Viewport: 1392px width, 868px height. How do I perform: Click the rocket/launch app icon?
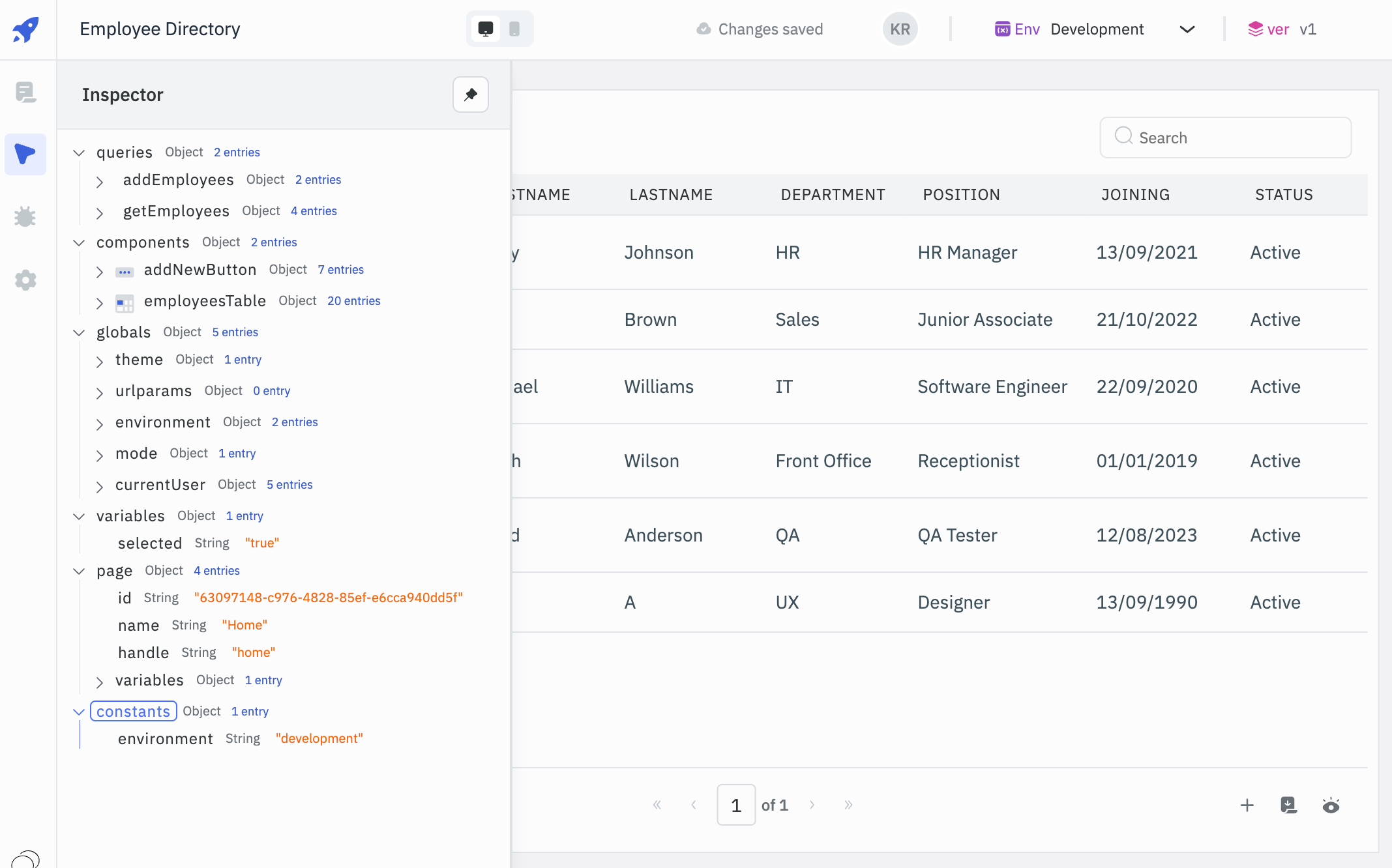click(x=27, y=27)
